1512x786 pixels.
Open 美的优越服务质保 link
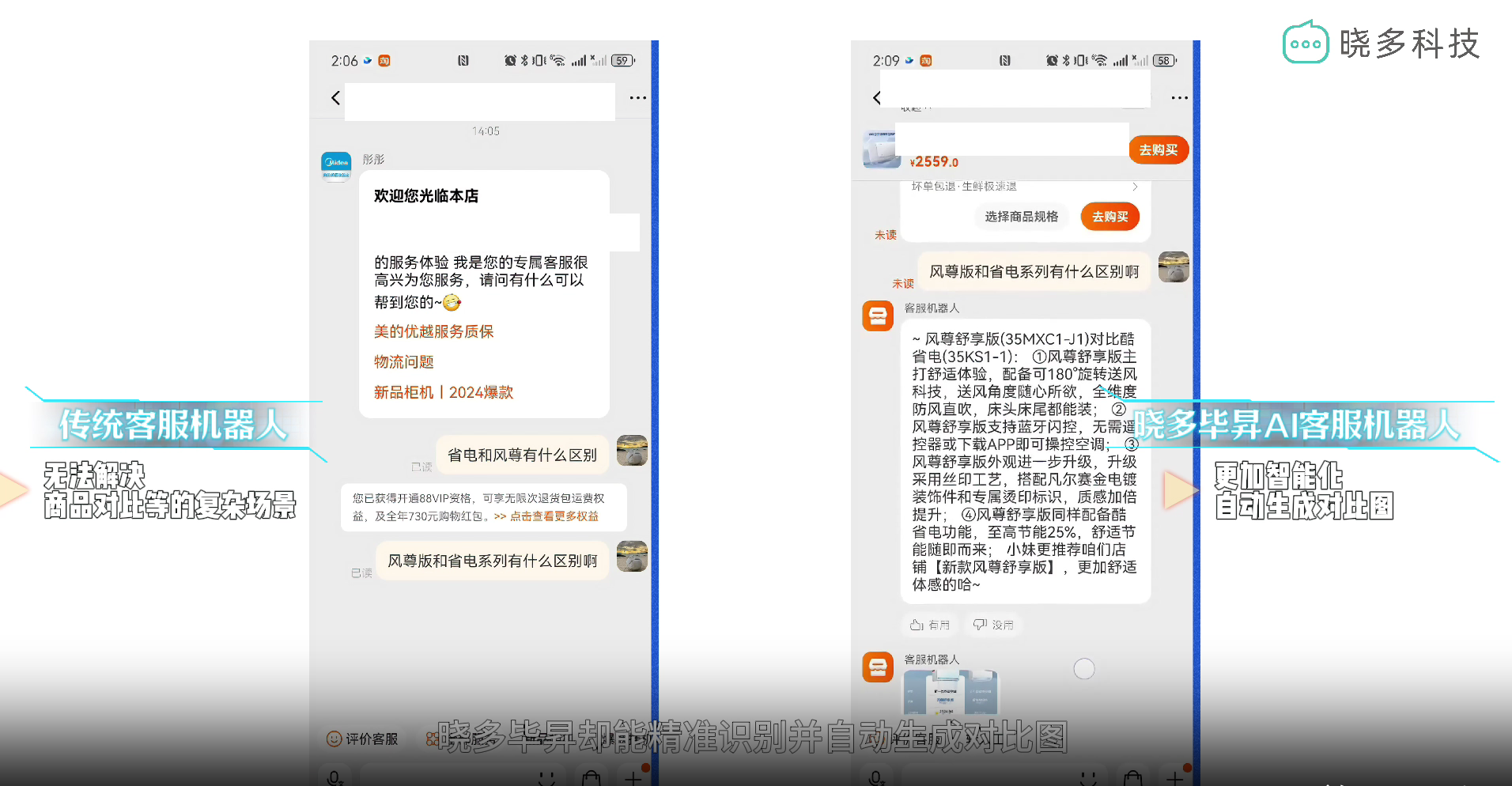click(x=433, y=331)
